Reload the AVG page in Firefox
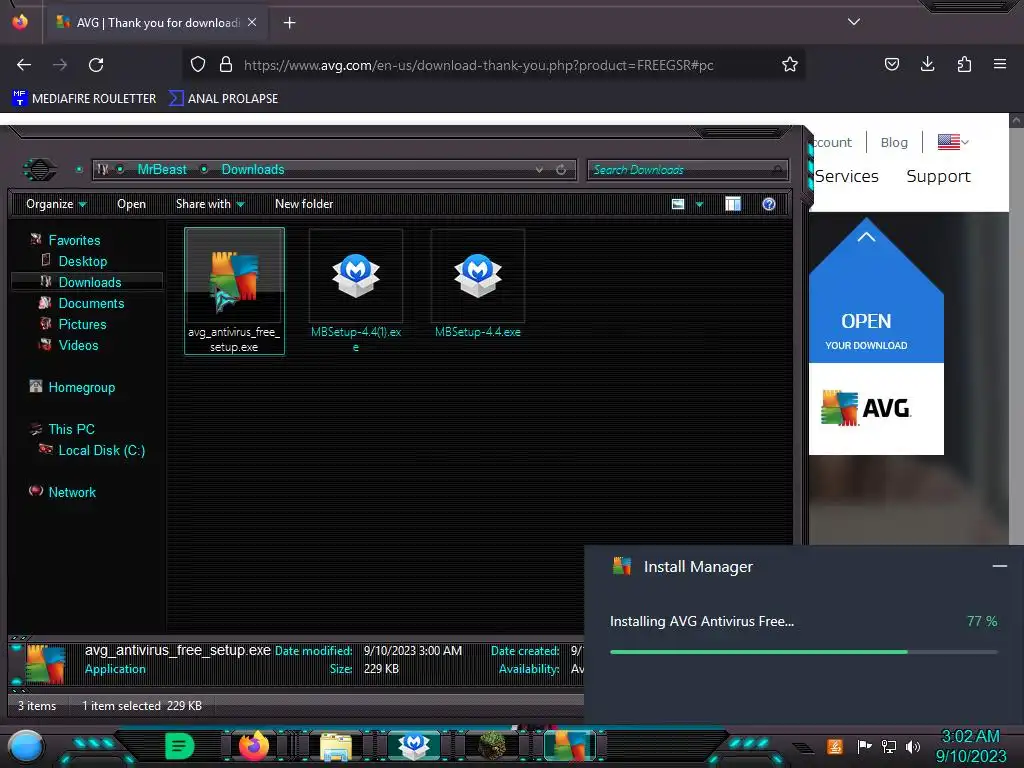The width and height of the screenshot is (1024, 768). [96, 65]
